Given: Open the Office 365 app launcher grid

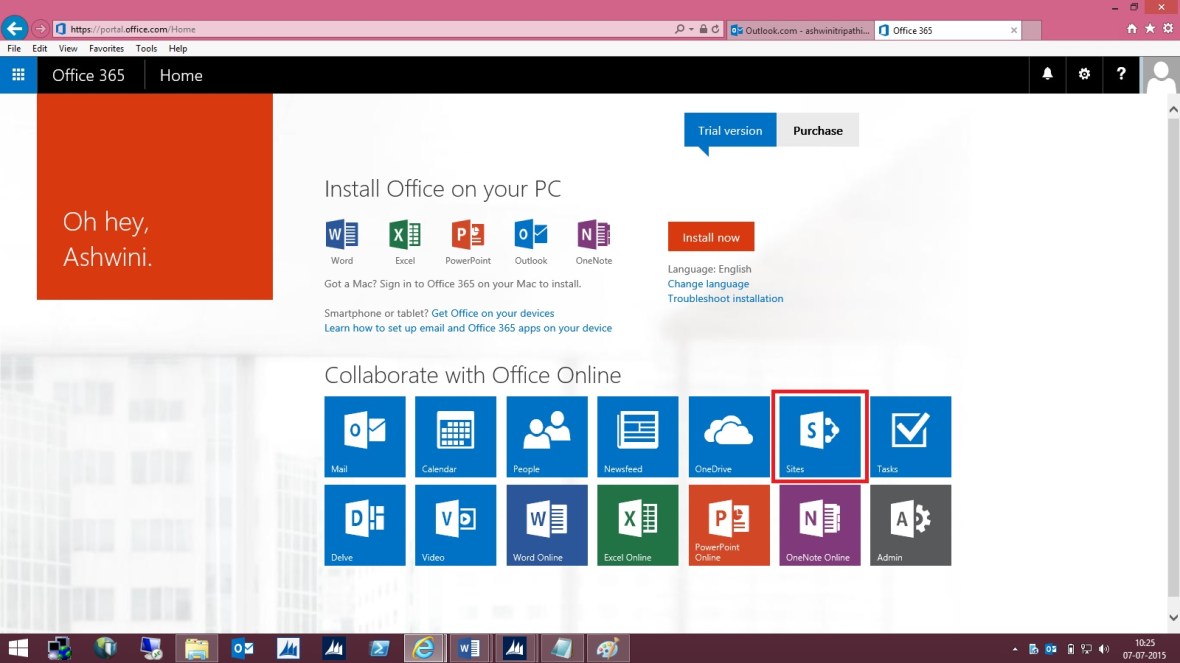Looking at the screenshot, I should click(x=18, y=74).
